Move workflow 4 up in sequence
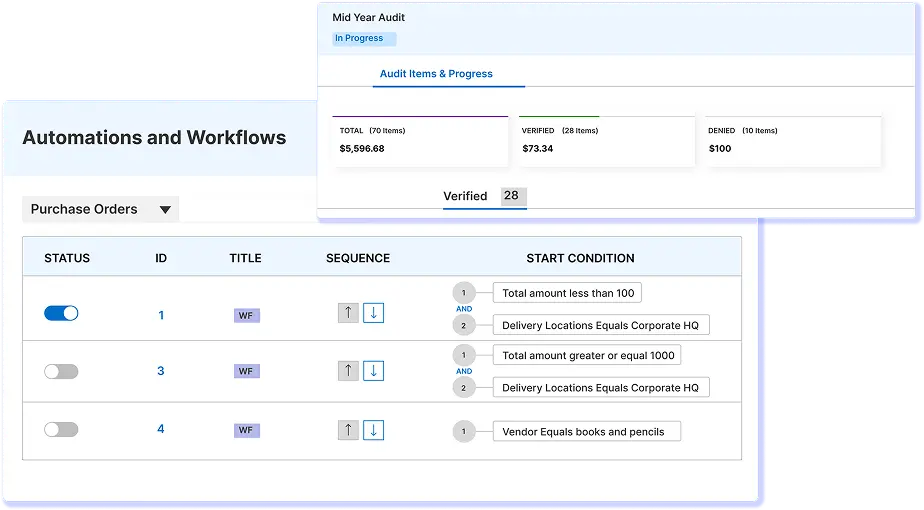The width and height of the screenshot is (924, 510). tap(347, 430)
